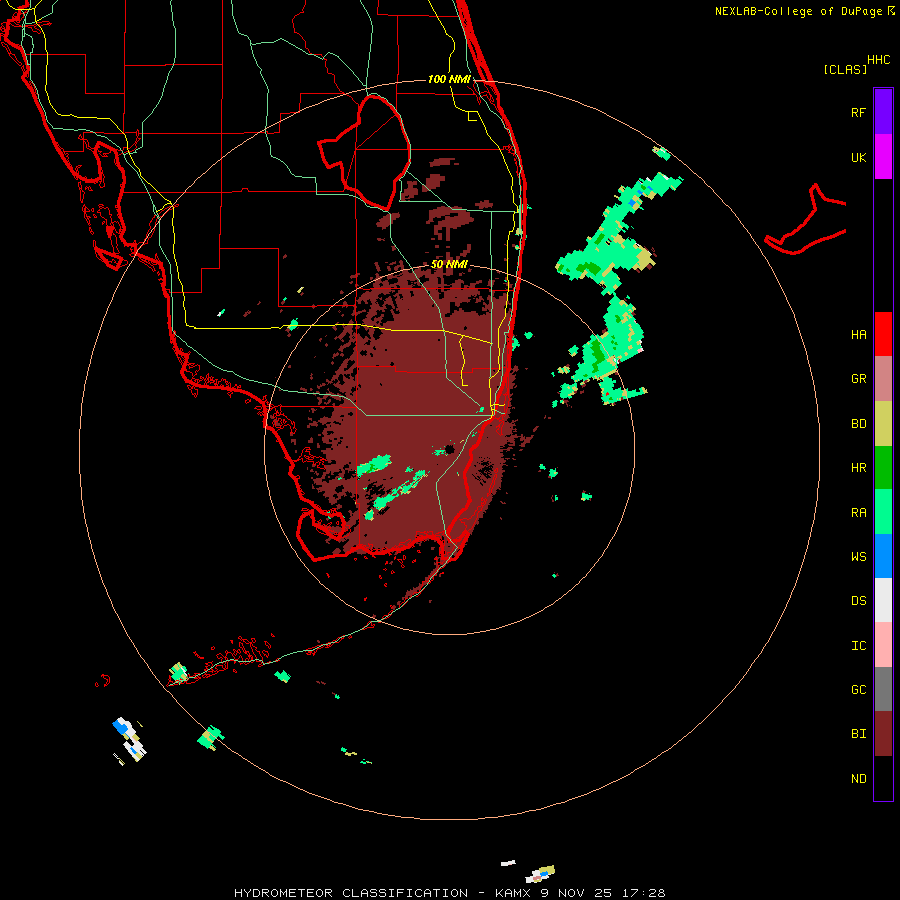Click the HR legend label
The height and width of the screenshot is (900, 900).
click(x=858, y=468)
